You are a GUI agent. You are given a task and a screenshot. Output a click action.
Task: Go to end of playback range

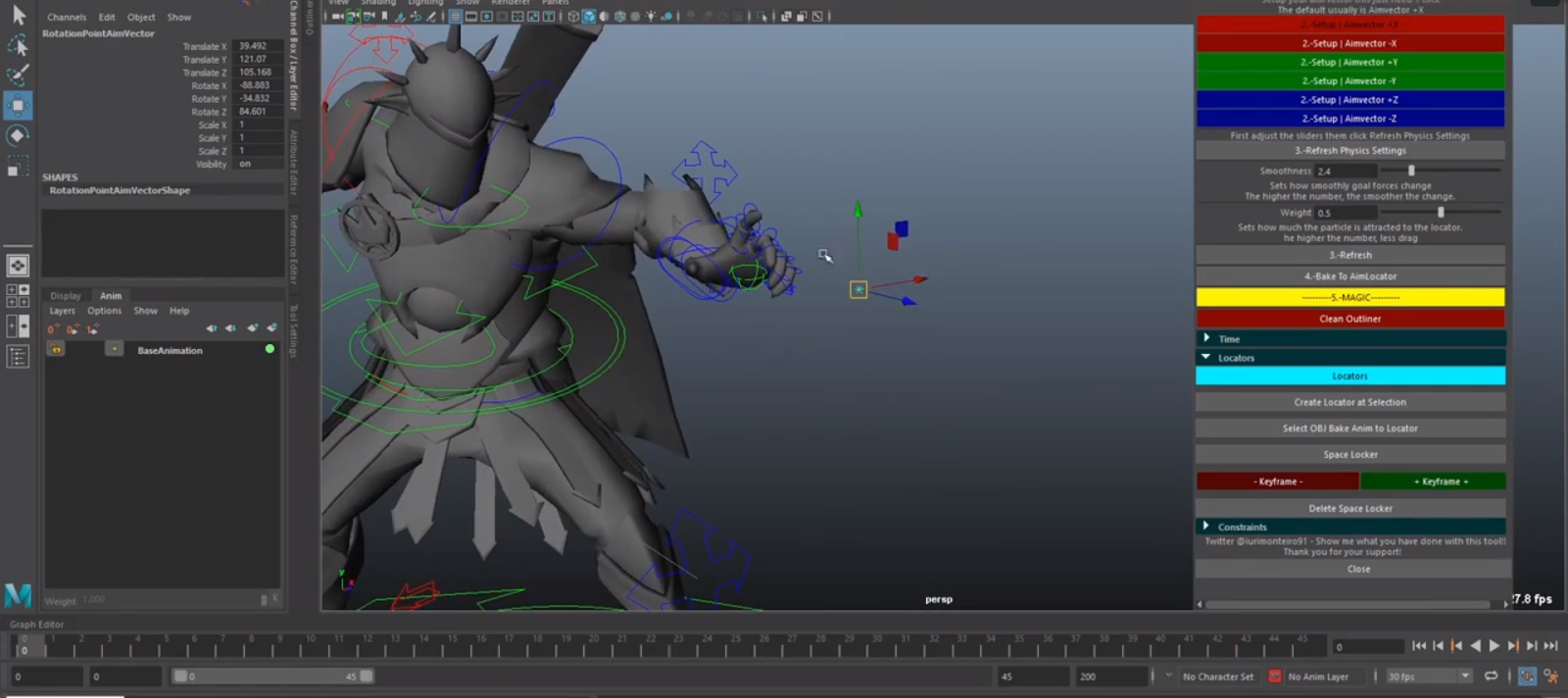tap(1550, 645)
